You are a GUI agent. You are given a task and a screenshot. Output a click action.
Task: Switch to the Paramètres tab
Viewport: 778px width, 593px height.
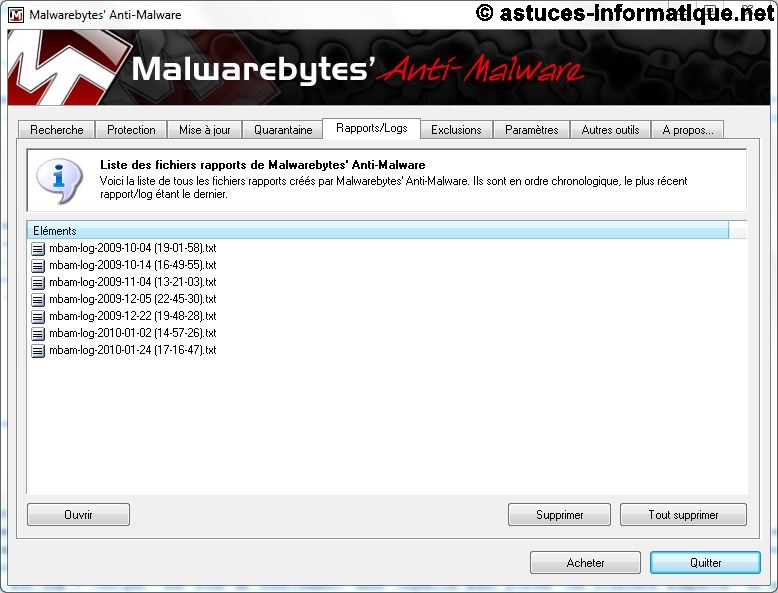pos(531,130)
